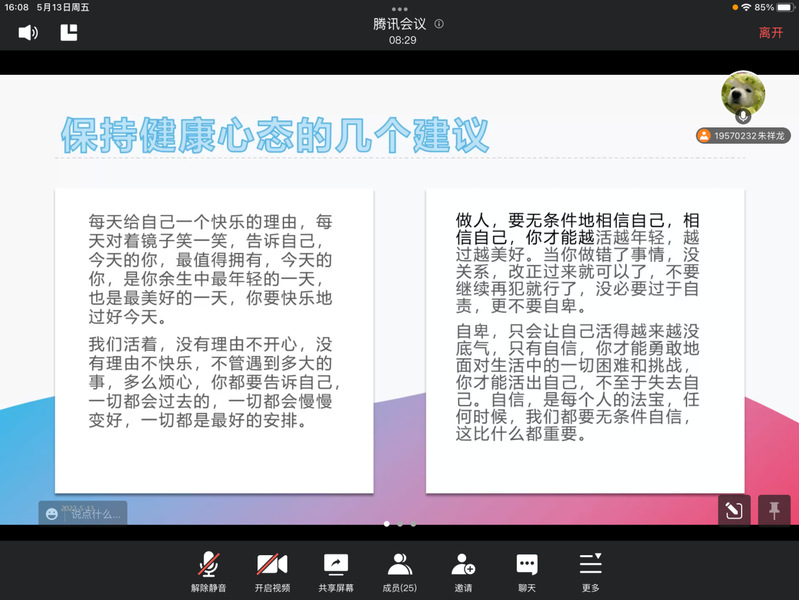Tap the battery 85% status indicator
The width and height of the screenshot is (799, 600).
tap(774, 7)
